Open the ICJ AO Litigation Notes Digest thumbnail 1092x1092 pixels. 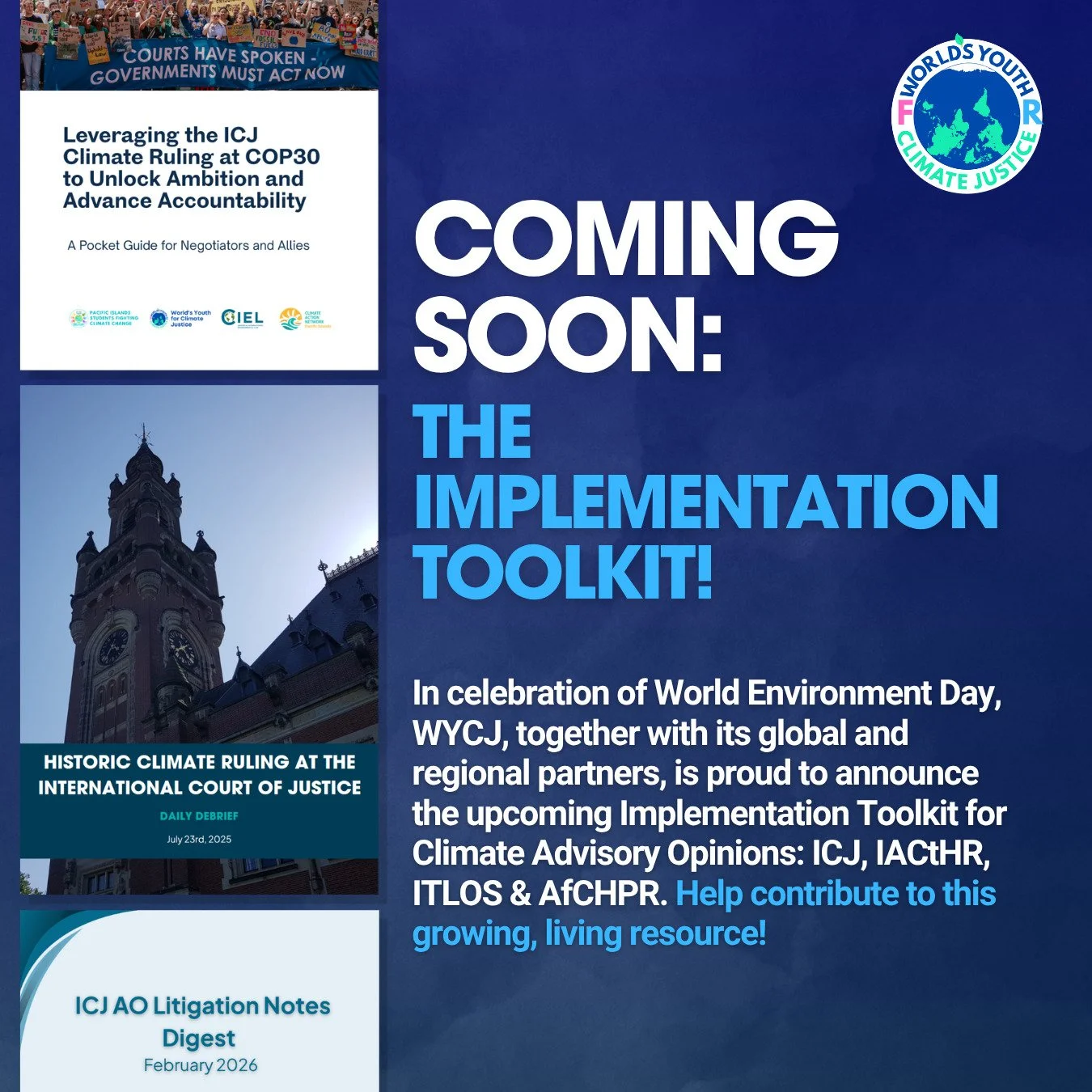[x=199, y=1001]
